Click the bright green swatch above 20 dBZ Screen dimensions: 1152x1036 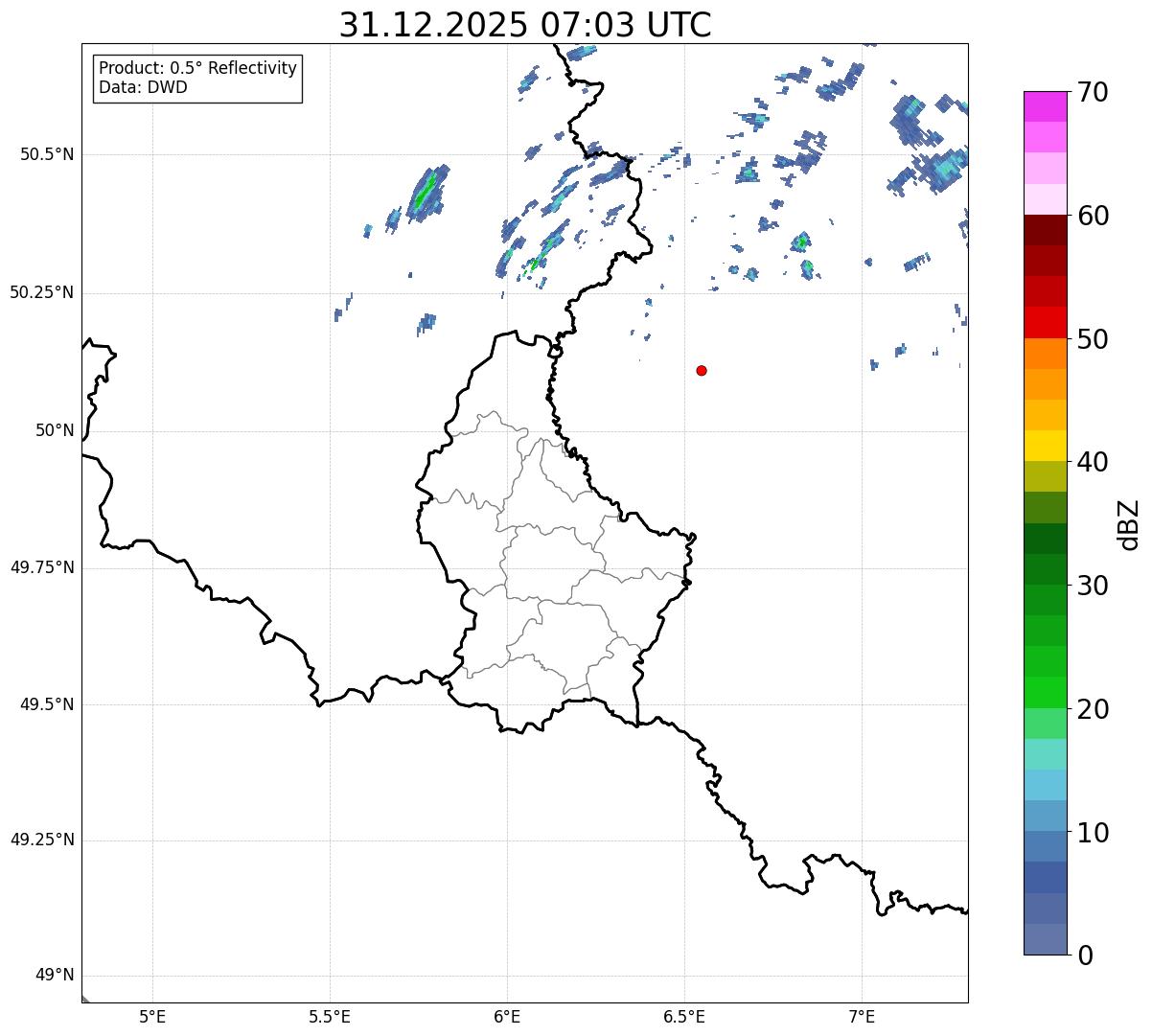1046,693
